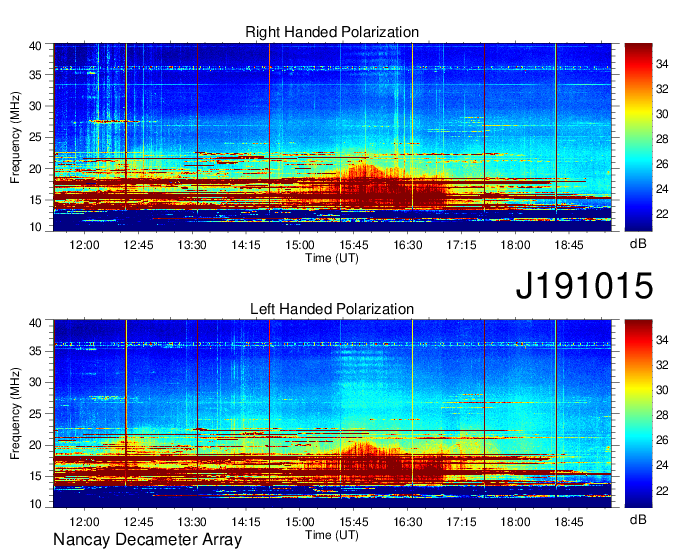Image resolution: width=680 pixels, height=552 pixels.
Task: Click the 28 dB mark on Left Handed colorbar
Action: click(x=662, y=415)
